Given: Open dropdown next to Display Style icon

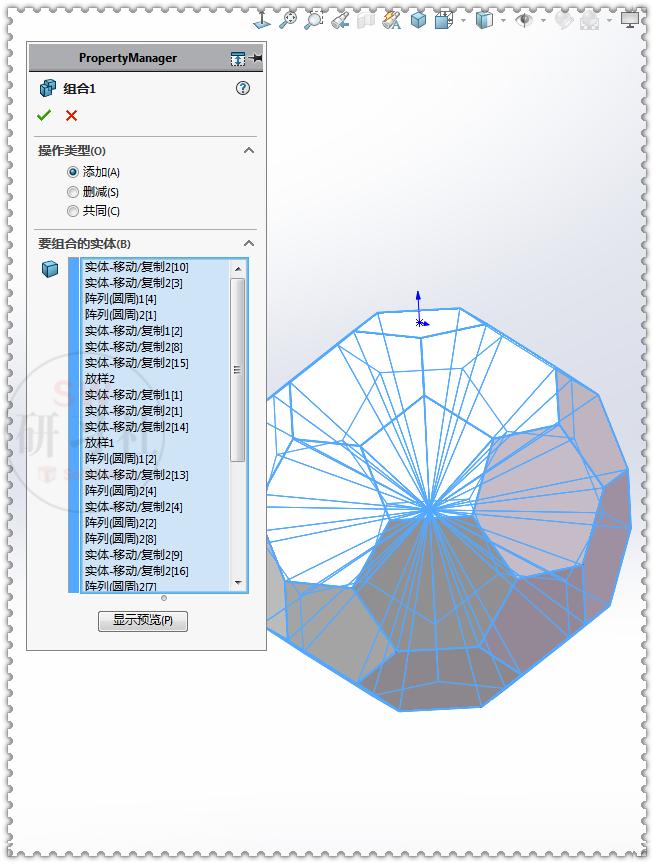Looking at the screenshot, I should point(463,21).
